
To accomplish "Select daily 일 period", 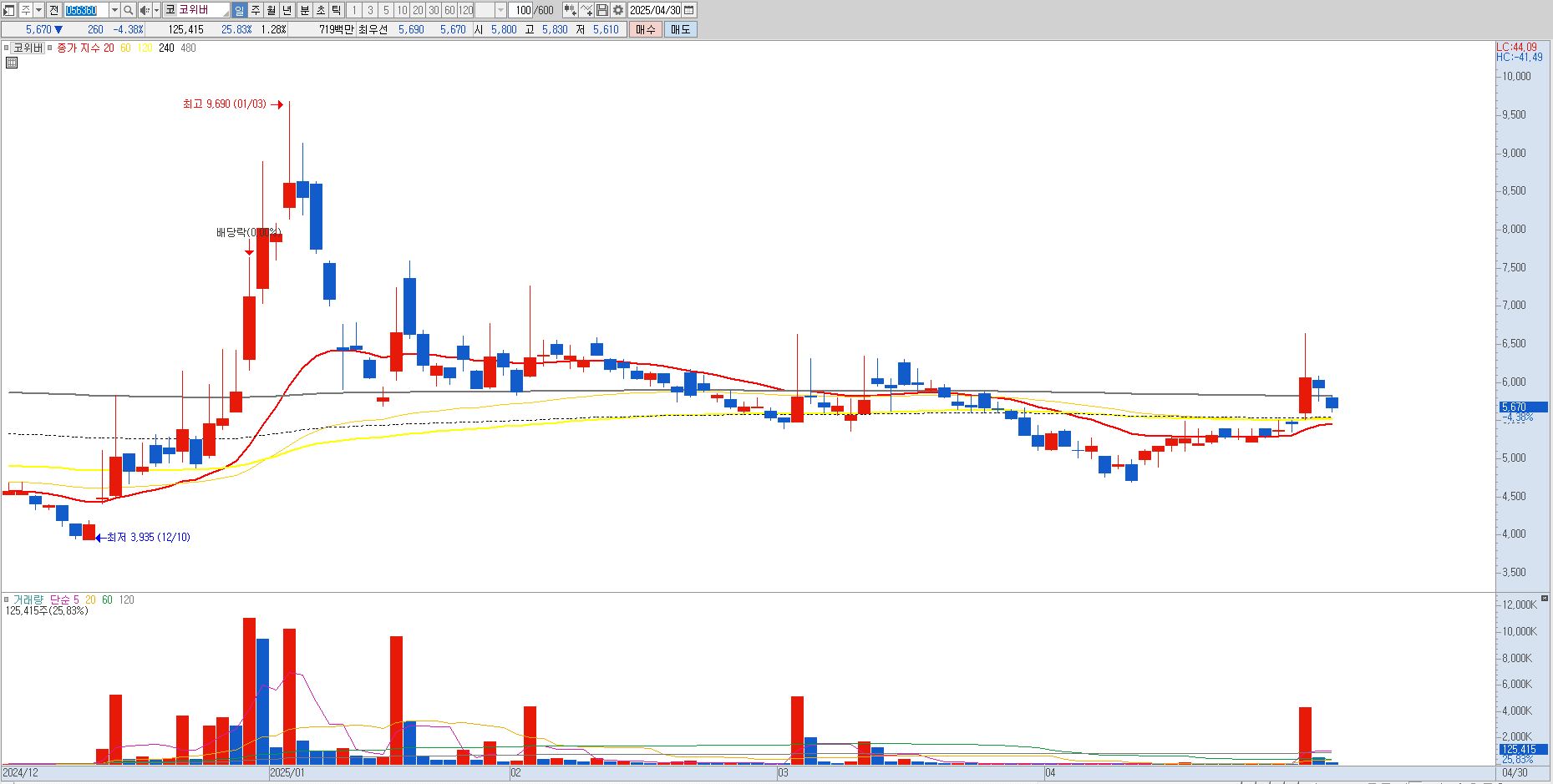I will click(x=239, y=10).
